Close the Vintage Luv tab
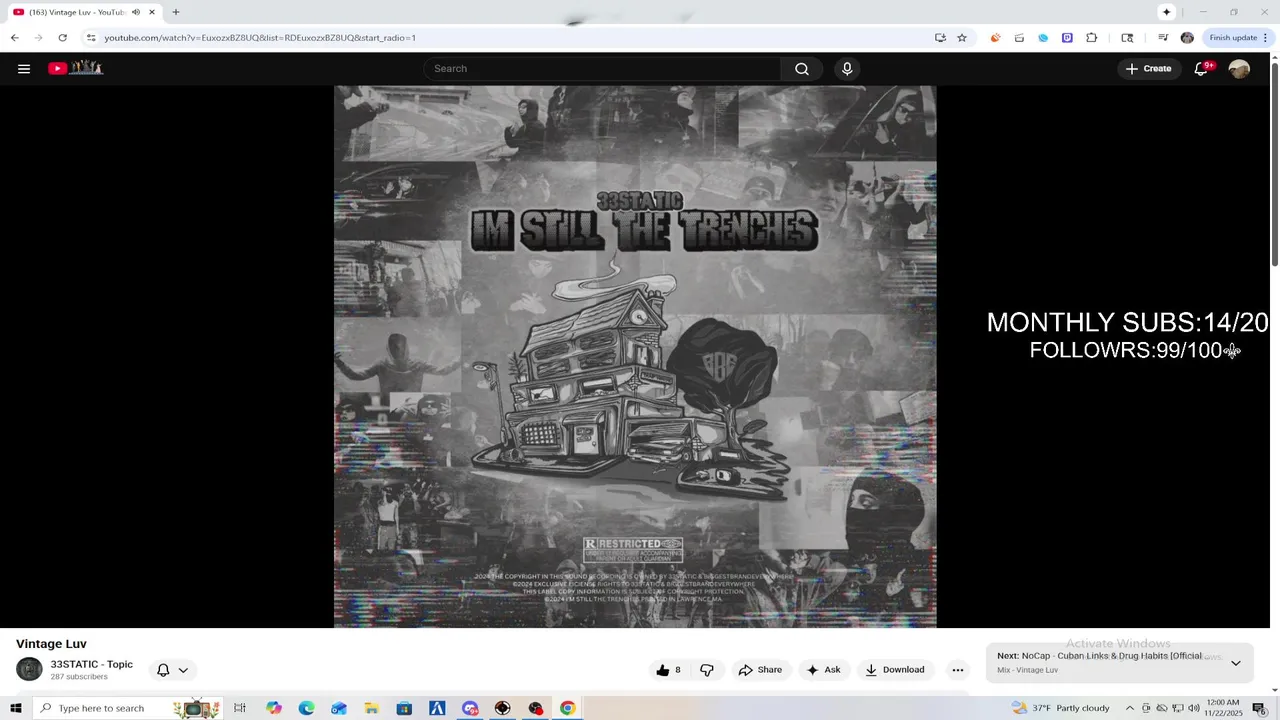Screen dimensions: 1280x720 (152, 12)
